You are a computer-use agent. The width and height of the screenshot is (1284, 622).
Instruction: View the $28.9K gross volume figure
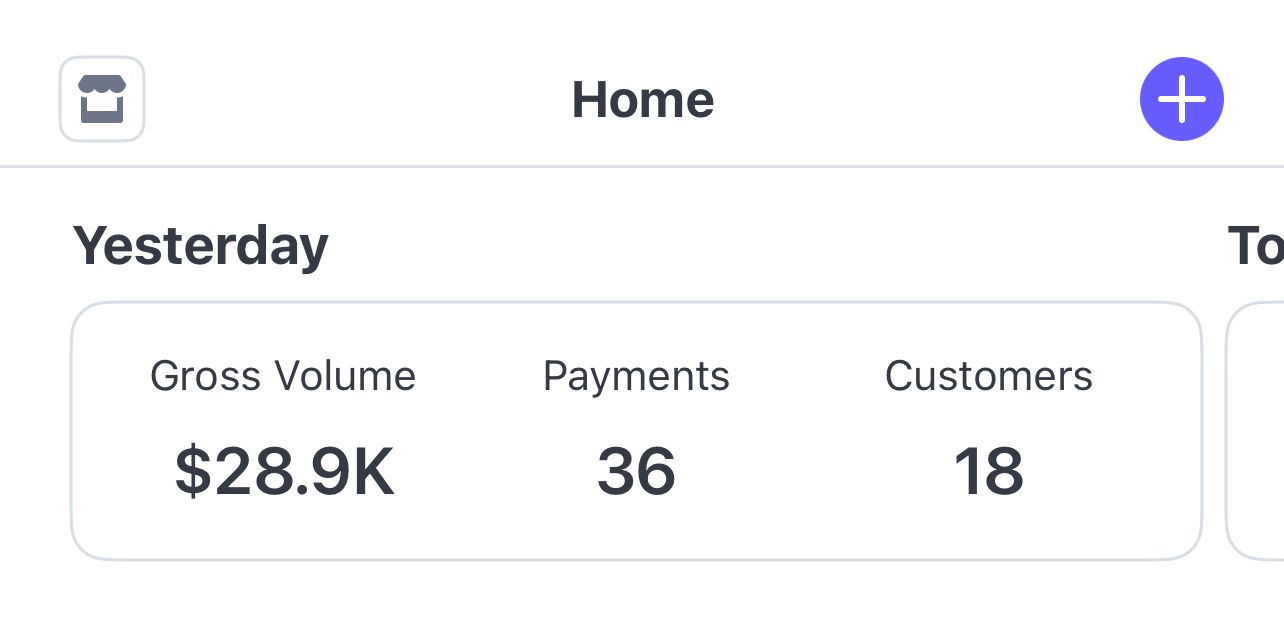tap(285, 471)
